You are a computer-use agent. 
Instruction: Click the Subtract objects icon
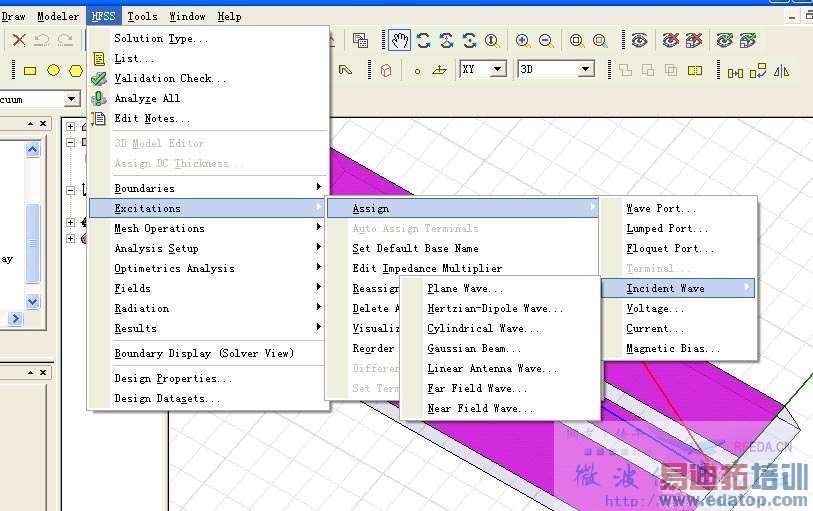pyautogui.click(x=648, y=70)
